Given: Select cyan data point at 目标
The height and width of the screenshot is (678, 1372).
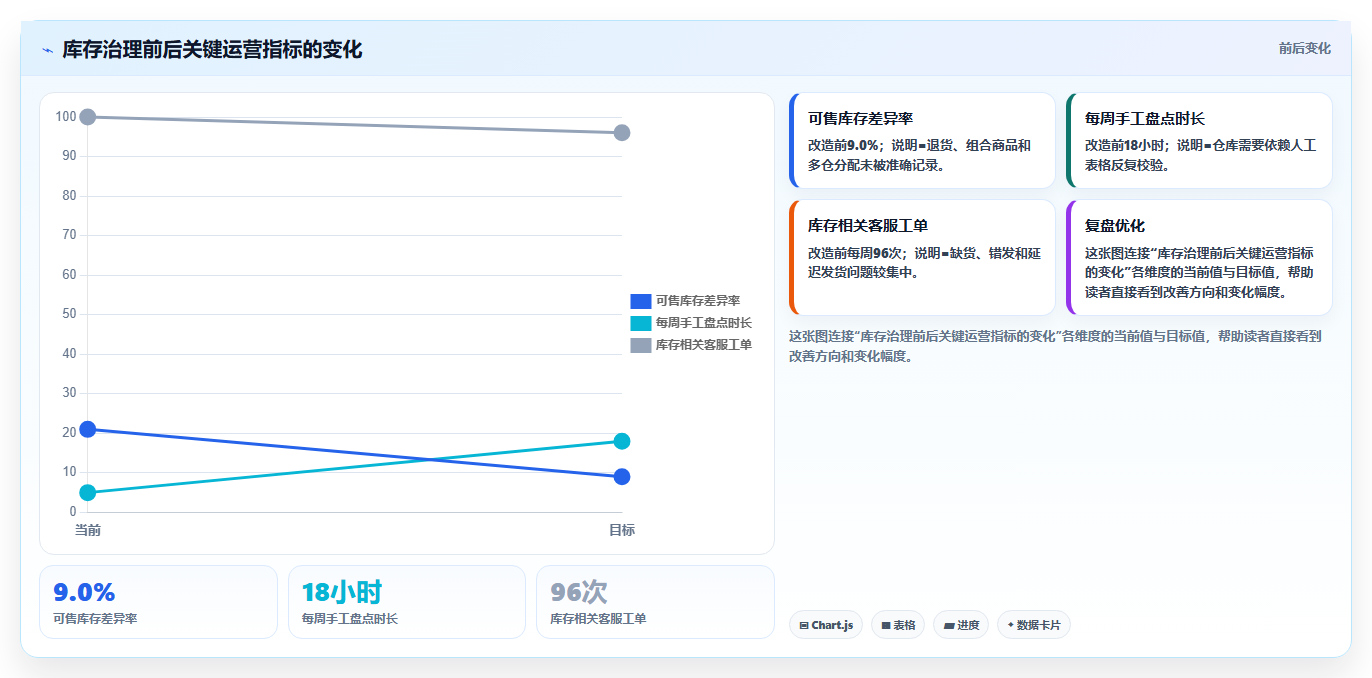Looking at the screenshot, I should (x=621, y=441).
